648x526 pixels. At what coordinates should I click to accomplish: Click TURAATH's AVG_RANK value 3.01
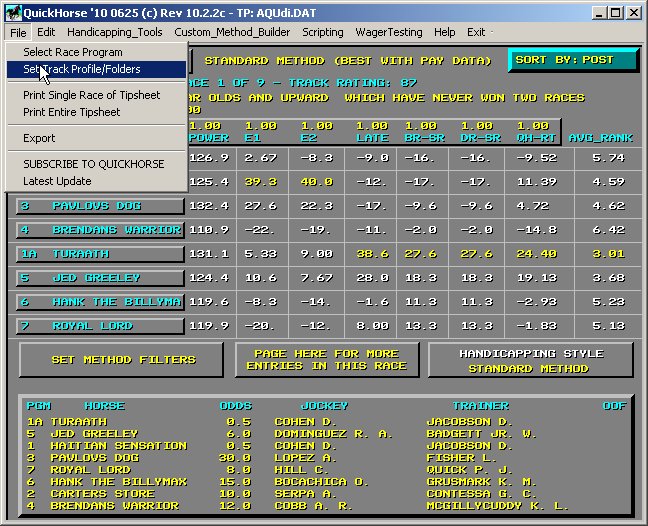(x=608, y=254)
